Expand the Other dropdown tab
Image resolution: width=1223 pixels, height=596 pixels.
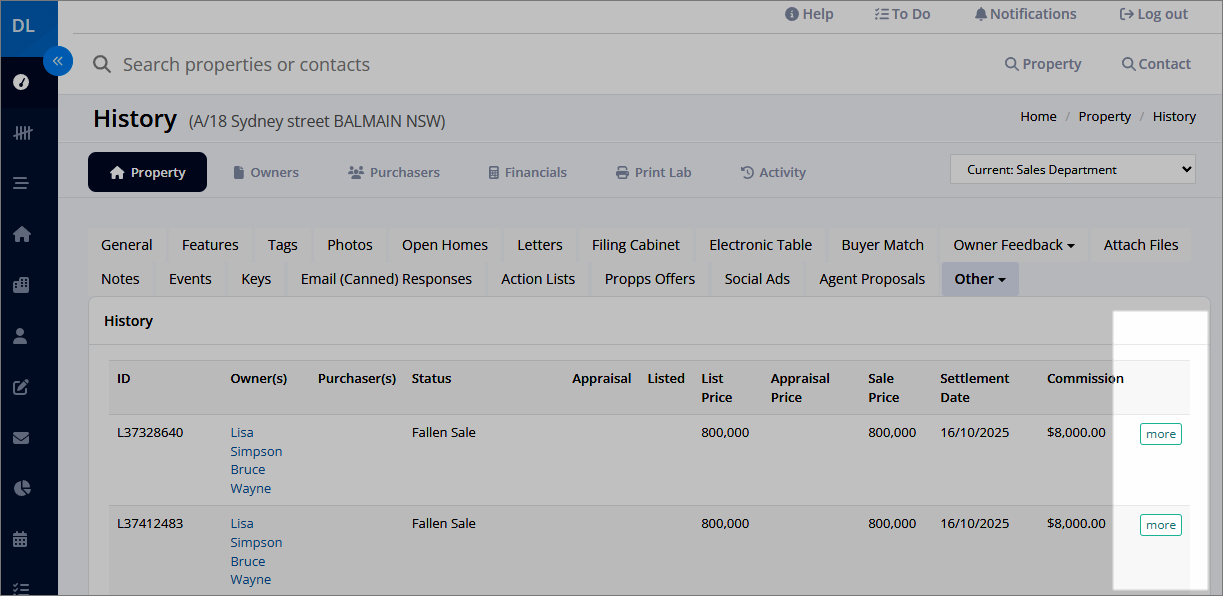click(980, 279)
